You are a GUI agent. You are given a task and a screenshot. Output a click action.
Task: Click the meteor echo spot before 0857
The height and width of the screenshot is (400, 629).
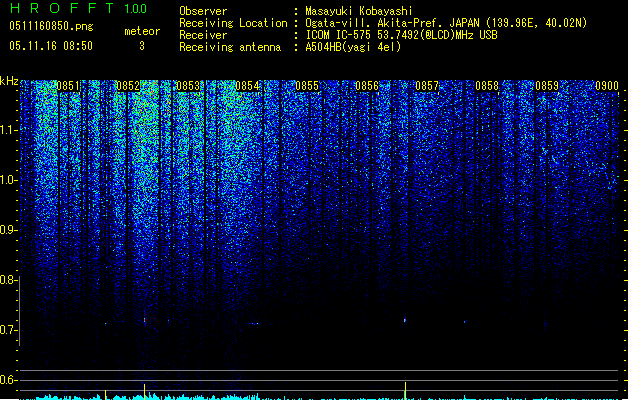click(x=405, y=320)
